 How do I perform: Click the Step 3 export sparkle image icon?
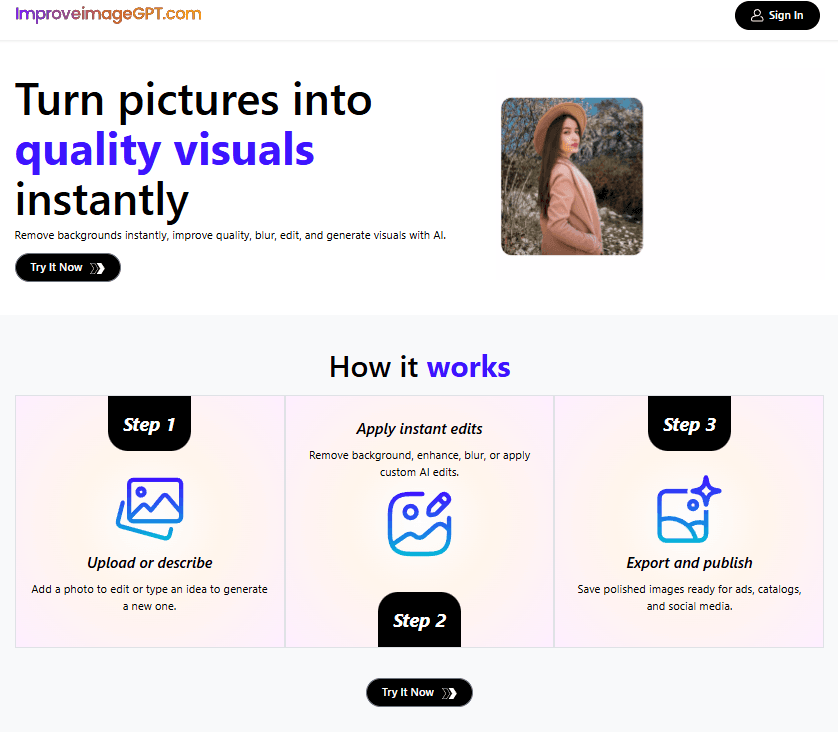click(686, 511)
